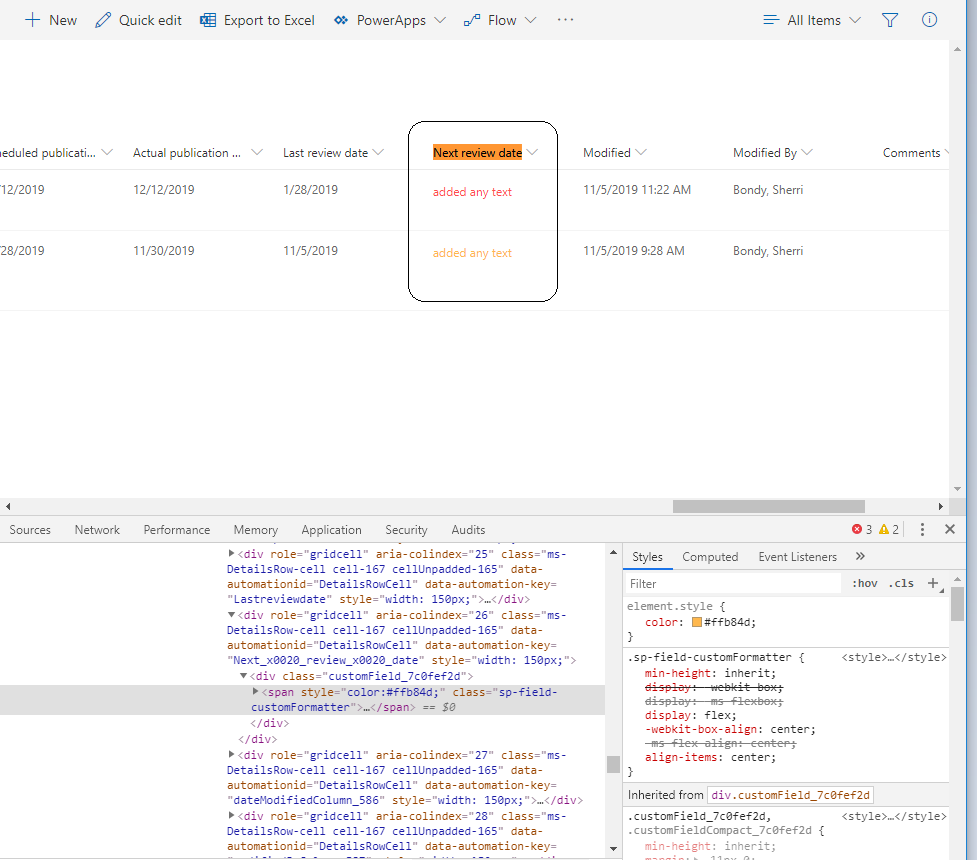This screenshot has width=977, height=860.
Task: Expand the highlighted span element in DOM tree
Action: click(256, 692)
